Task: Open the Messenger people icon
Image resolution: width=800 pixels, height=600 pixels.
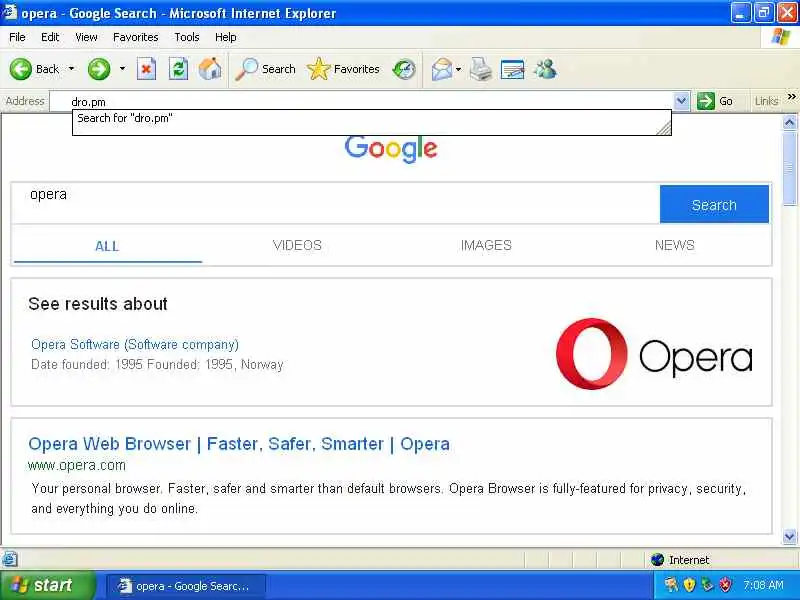Action: point(545,69)
